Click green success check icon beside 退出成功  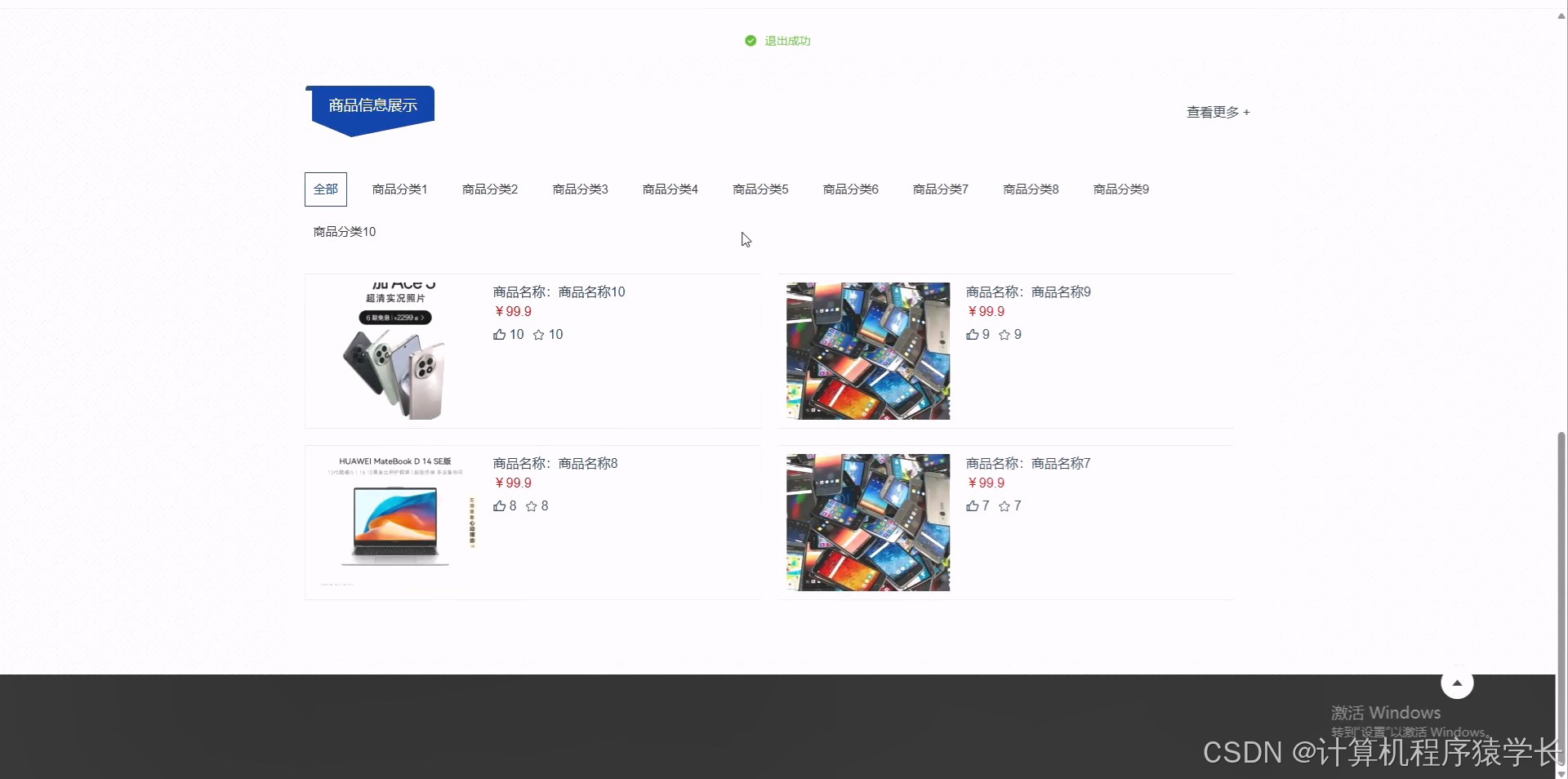pyautogui.click(x=750, y=40)
